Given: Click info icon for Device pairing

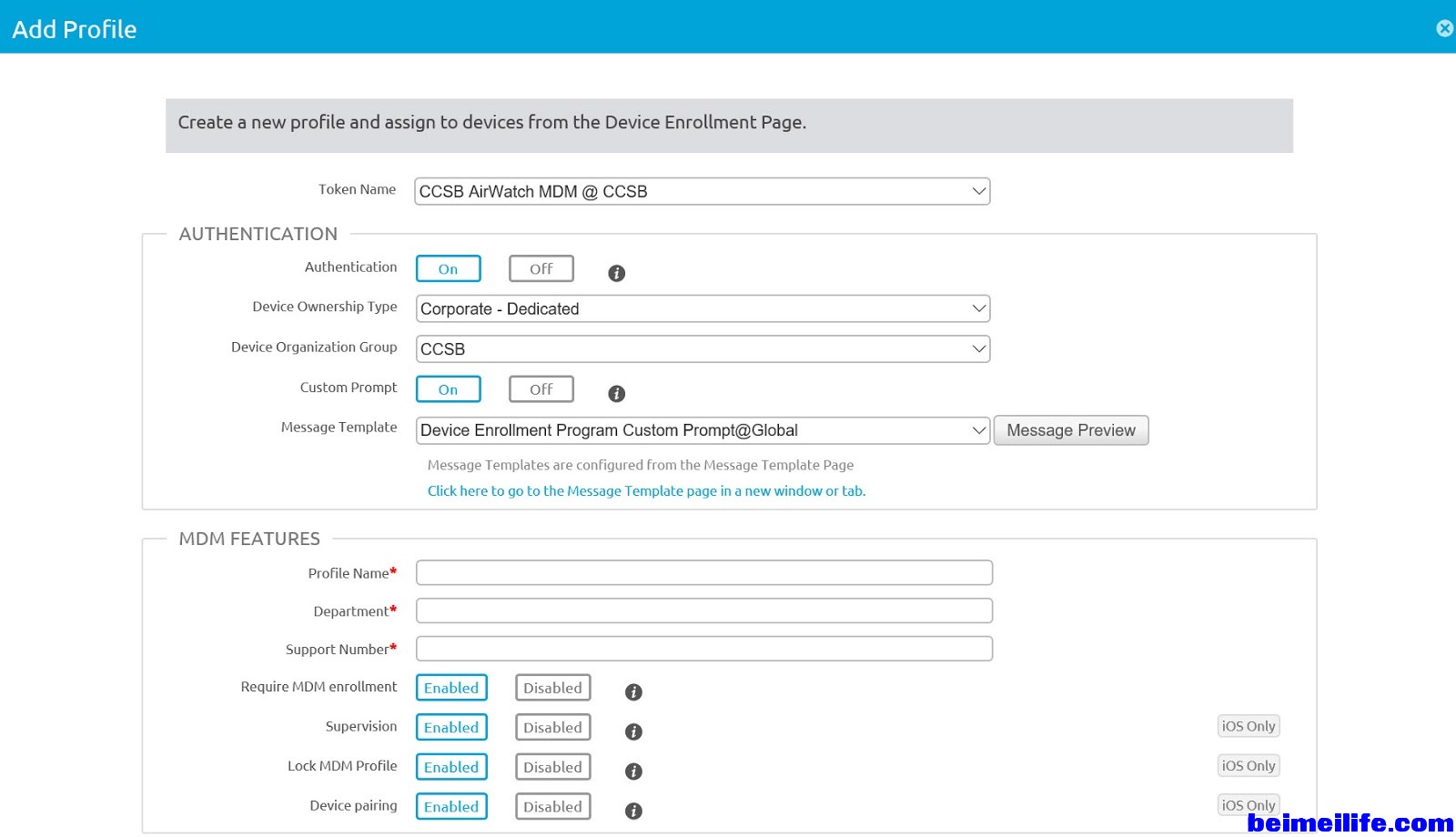Looking at the screenshot, I should [633, 811].
